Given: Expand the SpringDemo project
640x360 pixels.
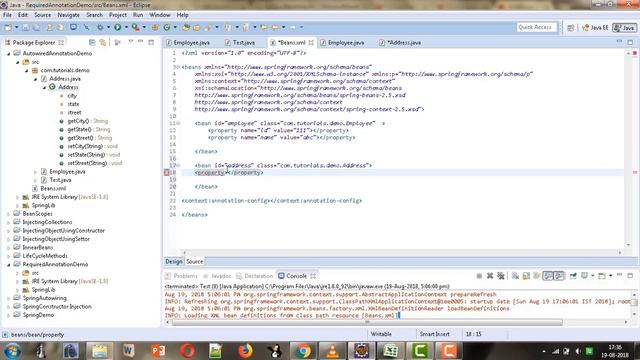Looking at the screenshot, I should (x=9, y=315).
